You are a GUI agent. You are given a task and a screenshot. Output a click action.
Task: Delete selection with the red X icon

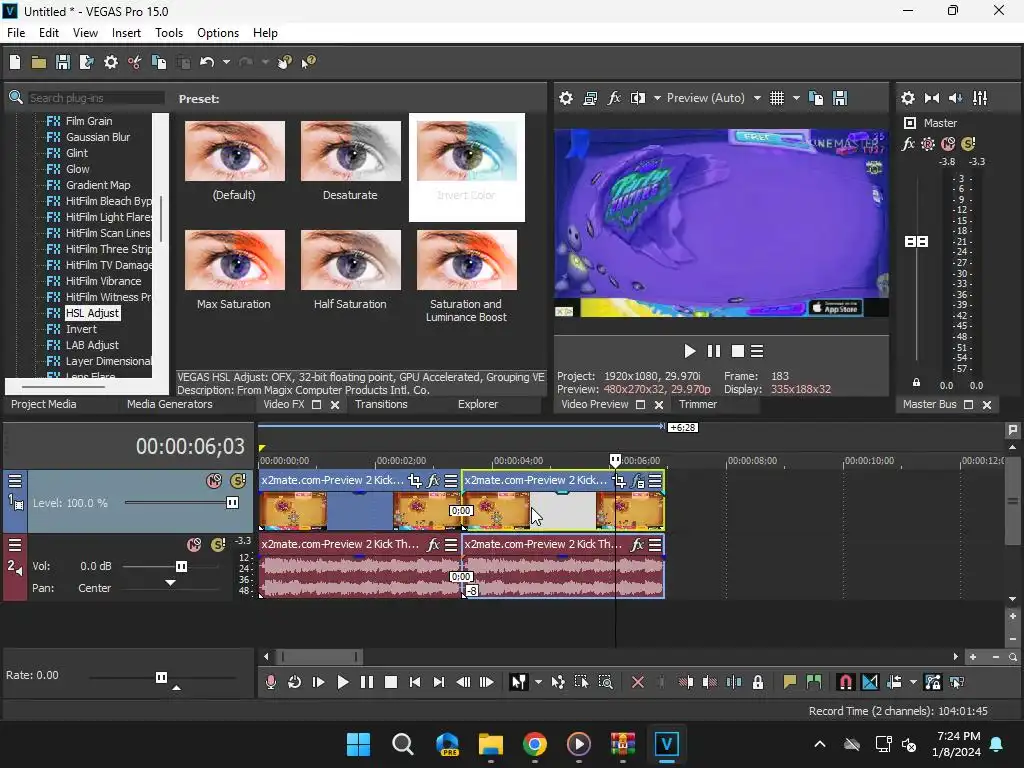click(638, 682)
